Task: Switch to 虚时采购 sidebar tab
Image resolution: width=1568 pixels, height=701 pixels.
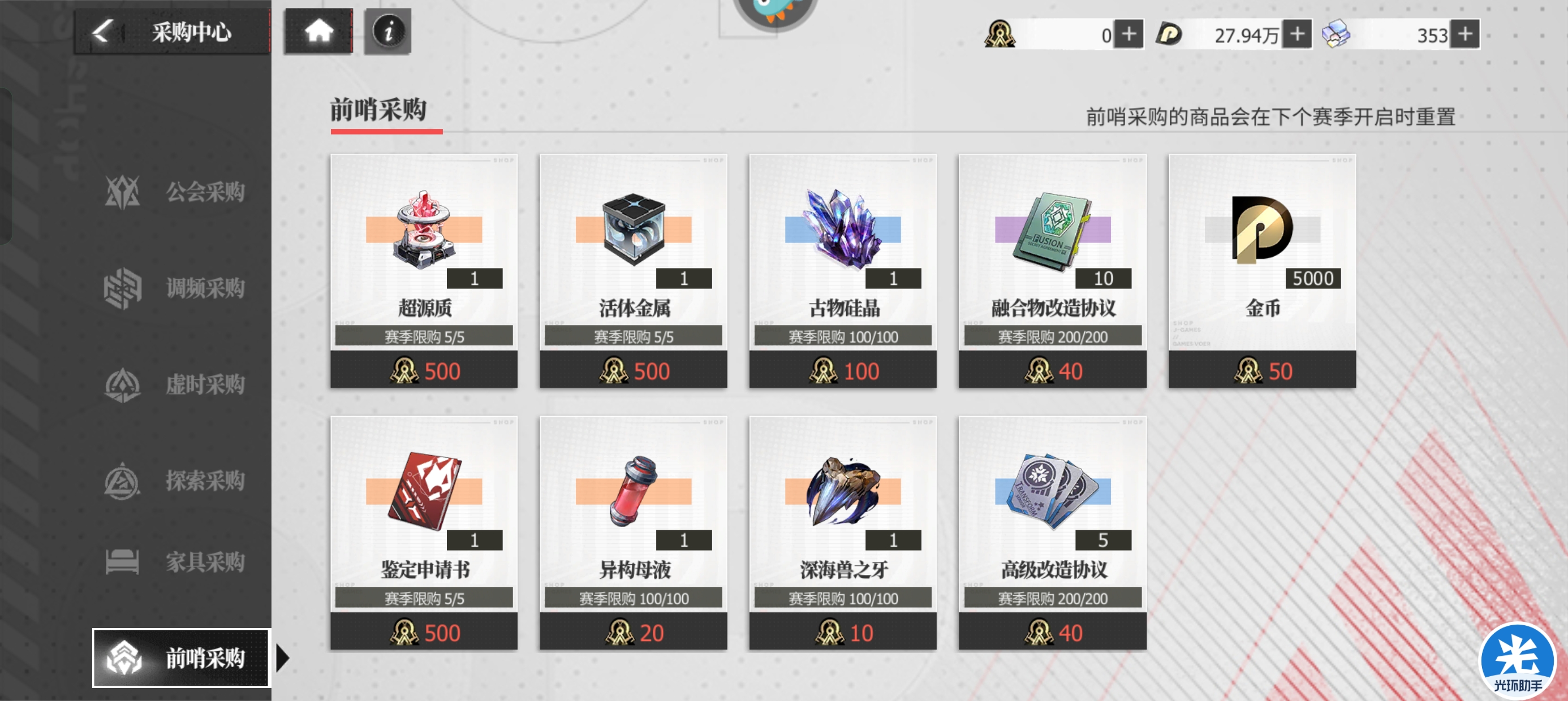Action: [x=176, y=384]
